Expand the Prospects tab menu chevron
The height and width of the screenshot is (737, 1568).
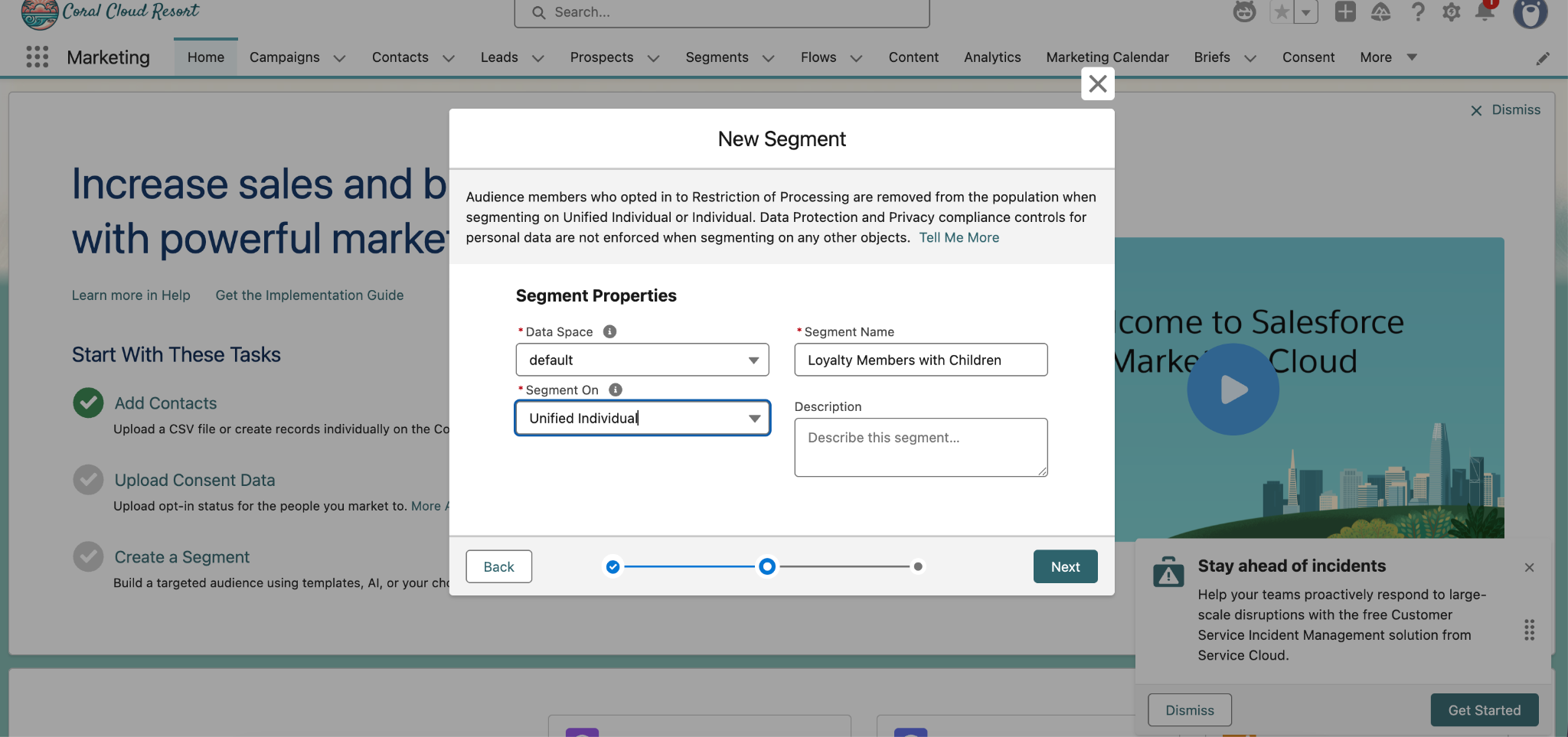pyautogui.click(x=654, y=58)
